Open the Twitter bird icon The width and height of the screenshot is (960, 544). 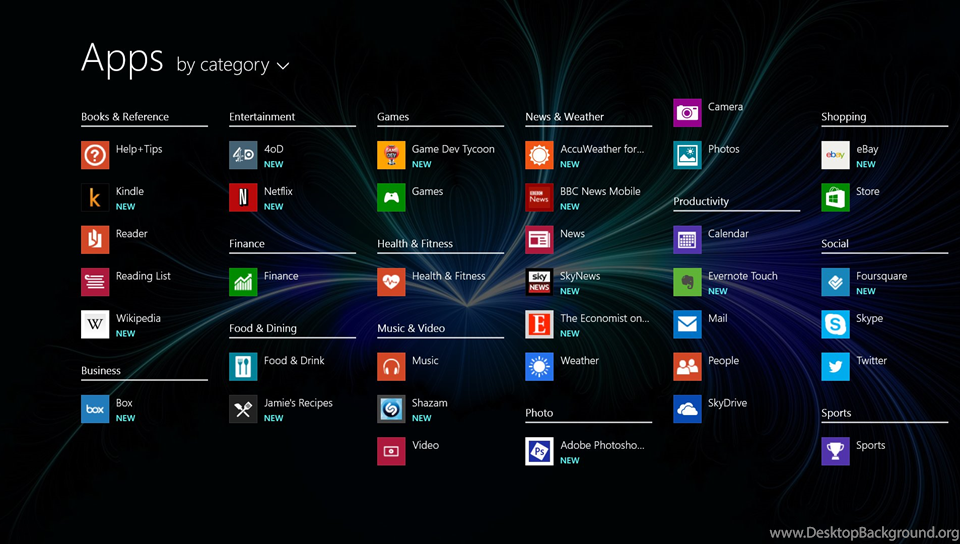coord(836,367)
